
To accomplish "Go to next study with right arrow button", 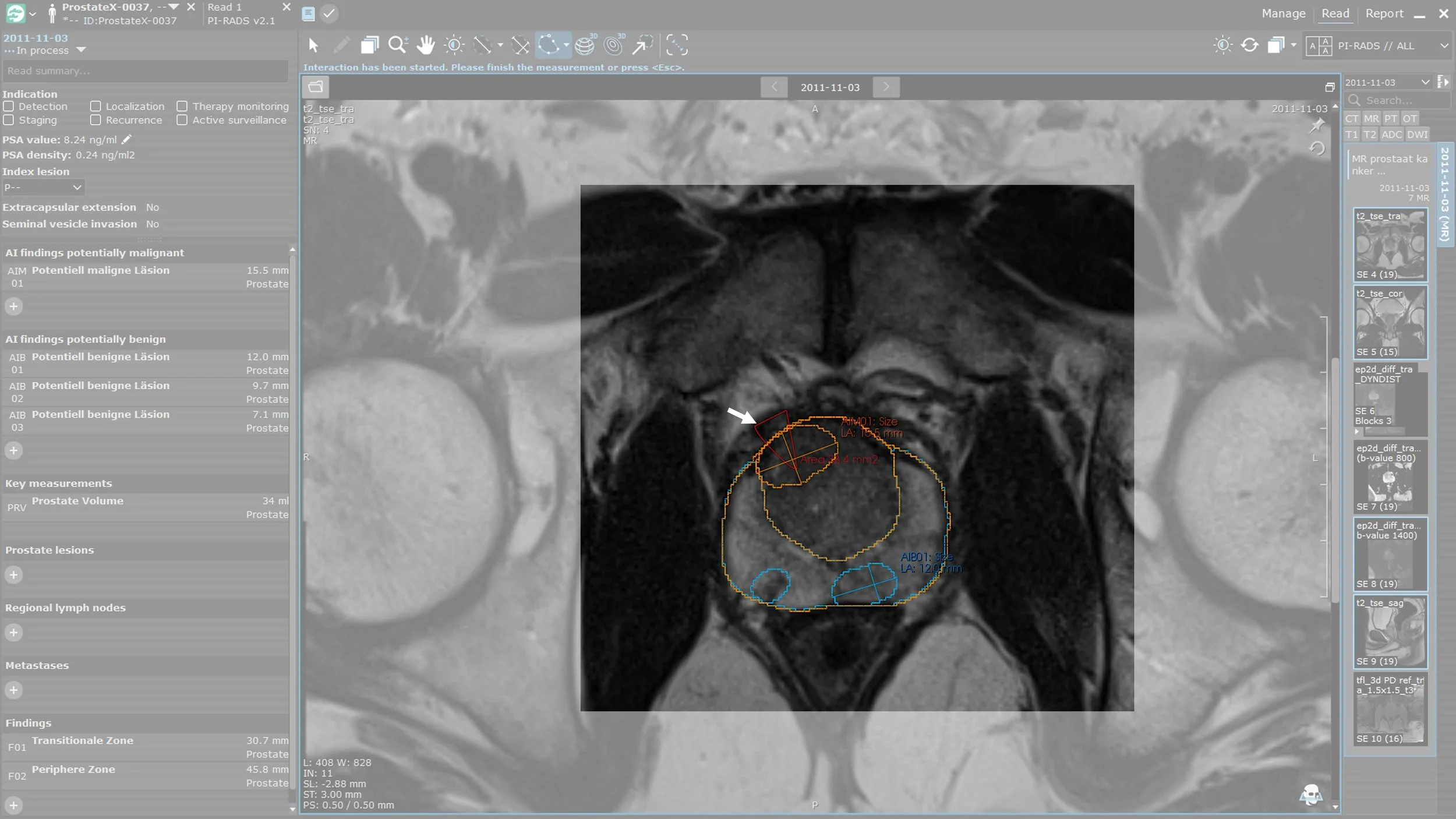I will pos(886,87).
